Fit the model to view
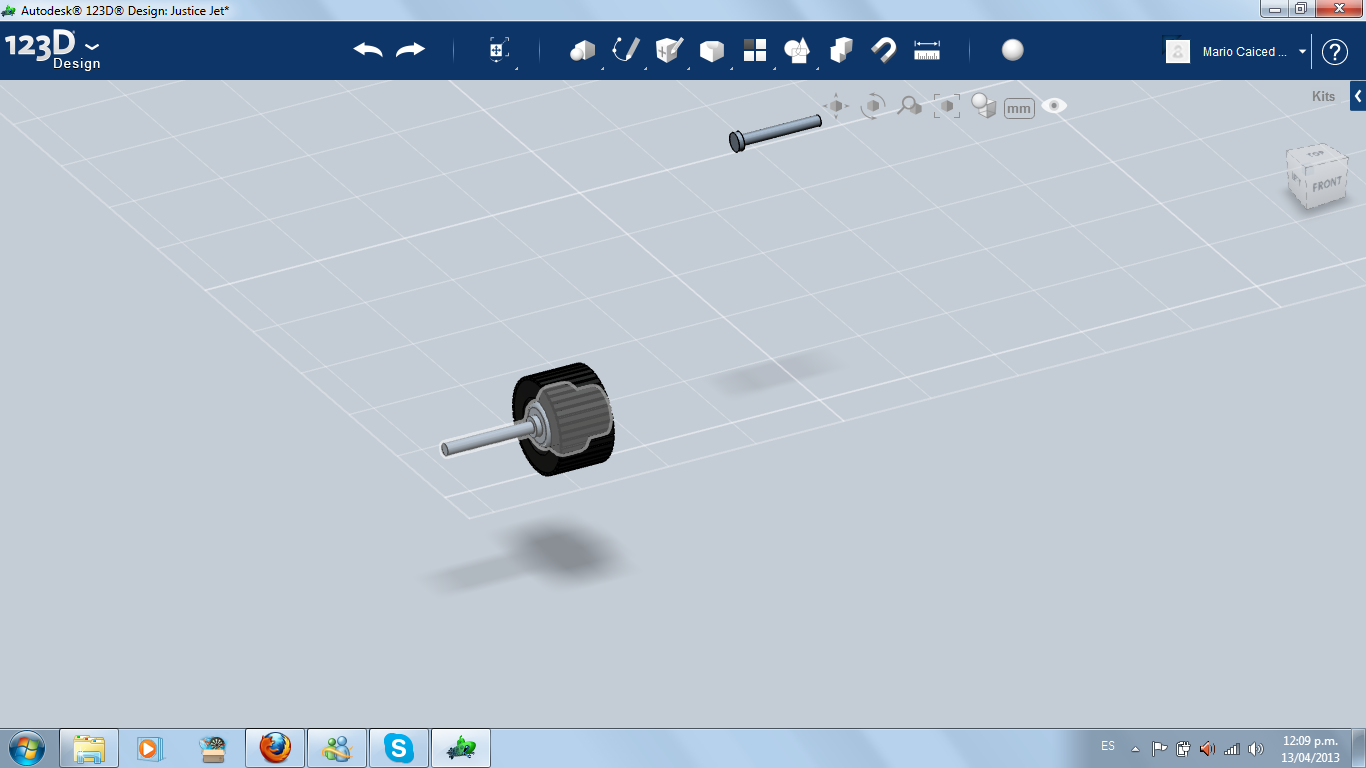Image resolution: width=1366 pixels, height=768 pixels. [x=946, y=106]
